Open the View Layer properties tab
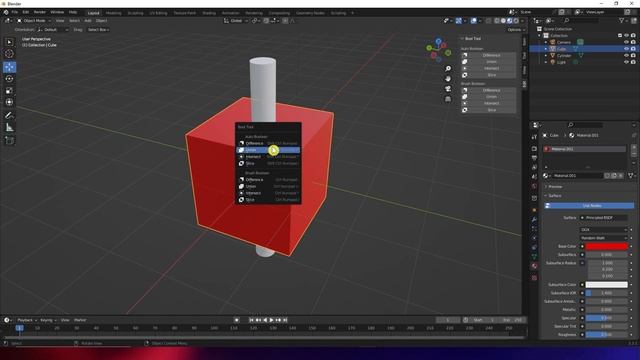The height and width of the screenshot is (360, 640). [x=534, y=167]
